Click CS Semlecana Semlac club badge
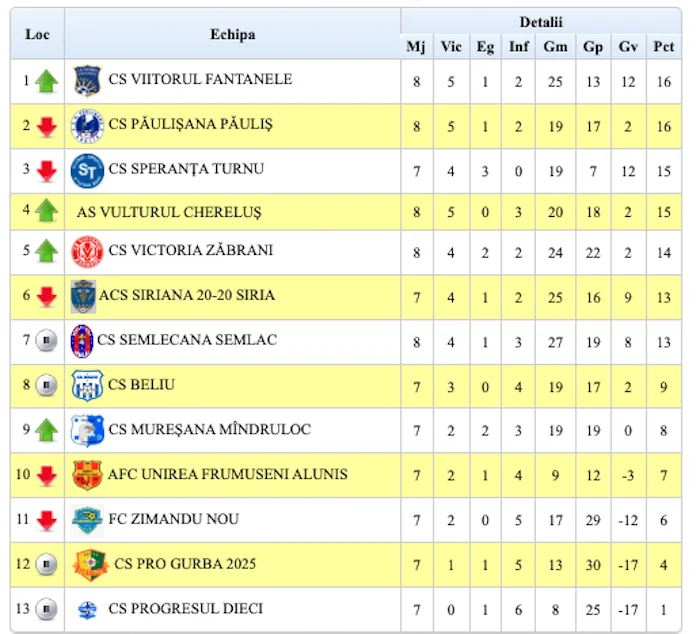Screen dimensions: 700x634 click(82, 340)
